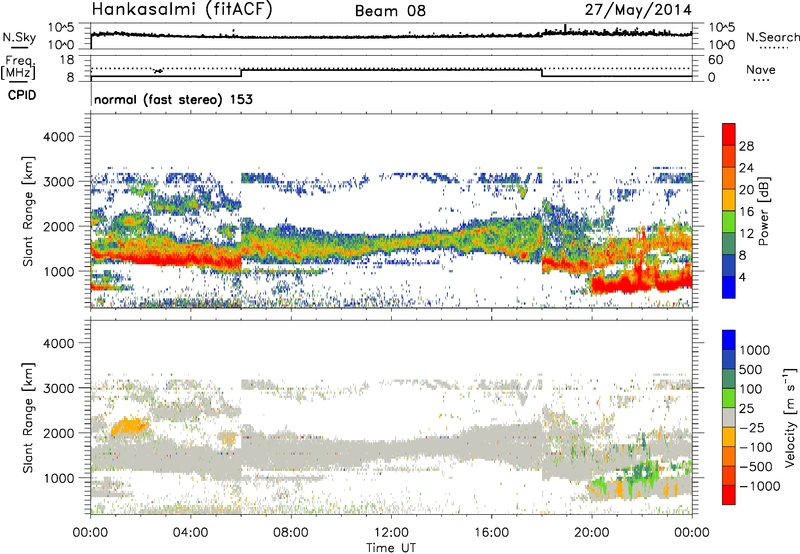The width and height of the screenshot is (800, 554).
Task: Click the frequency step-up at 06:00
Action: coord(241,73)
